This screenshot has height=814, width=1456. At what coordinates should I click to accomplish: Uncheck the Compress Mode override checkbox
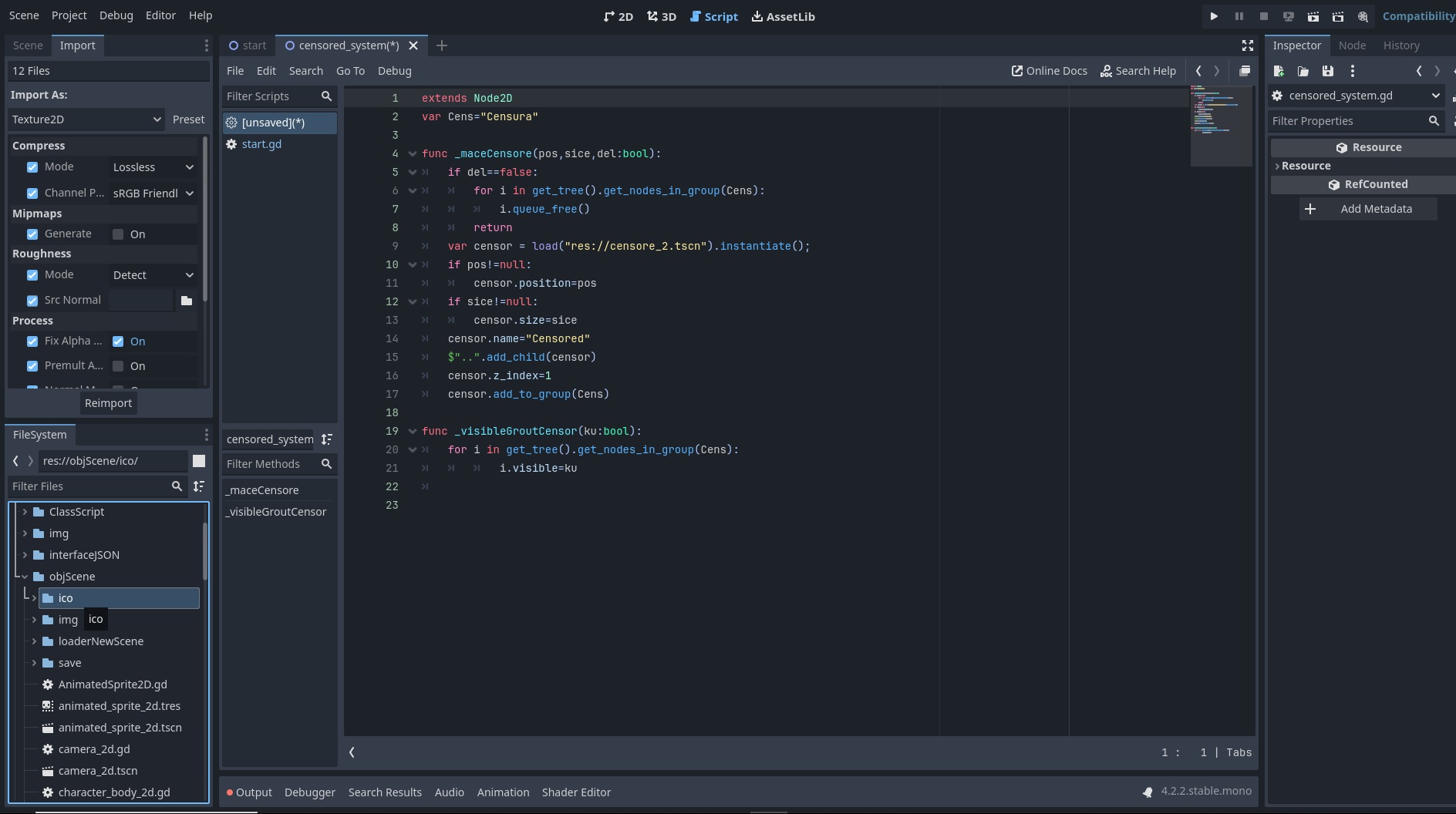[32, 167]
